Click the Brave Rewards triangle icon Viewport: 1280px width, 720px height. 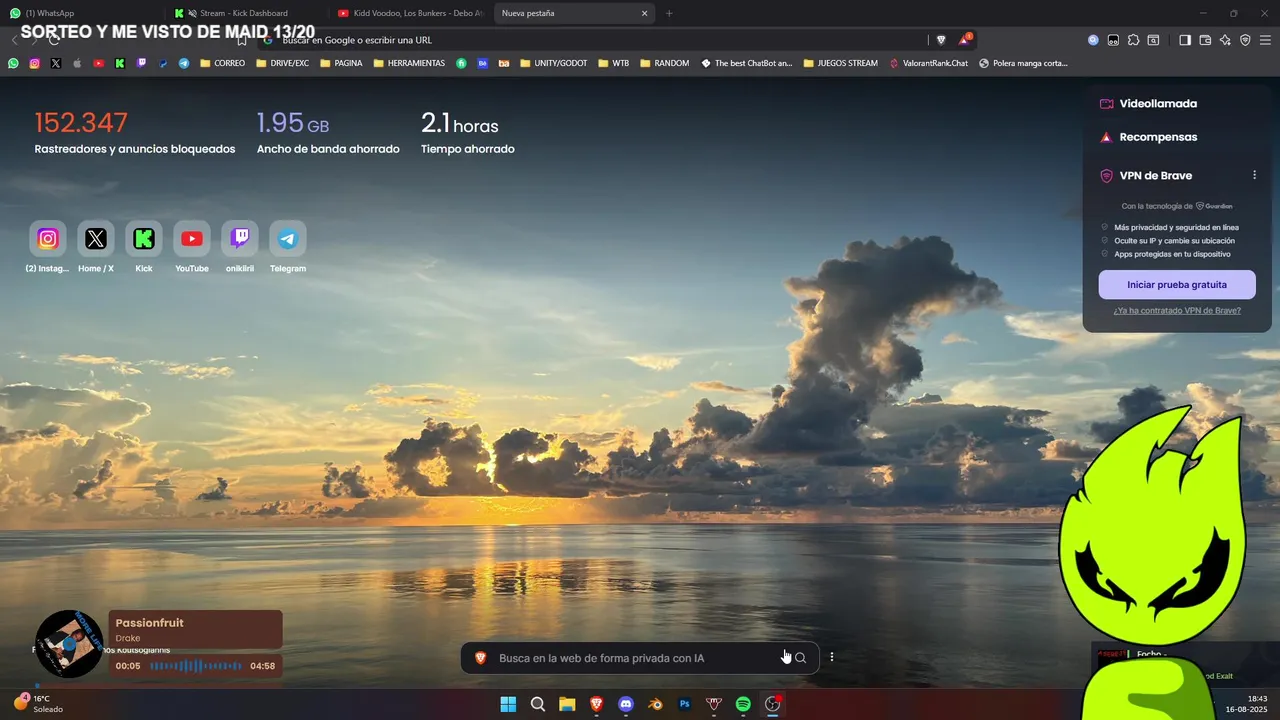point(964,40)
